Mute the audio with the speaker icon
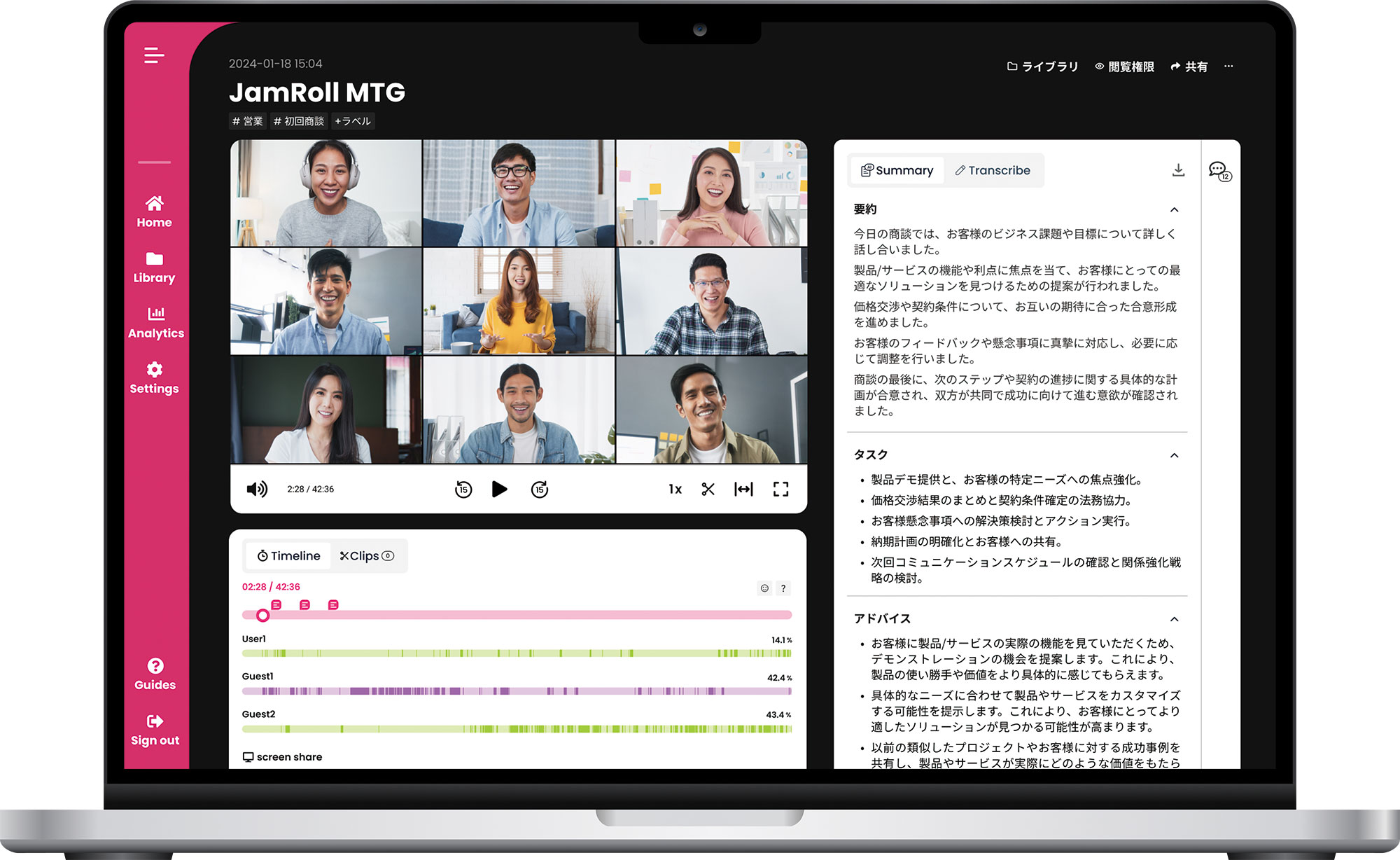The image size is (1400, 860). coord(257,489)
